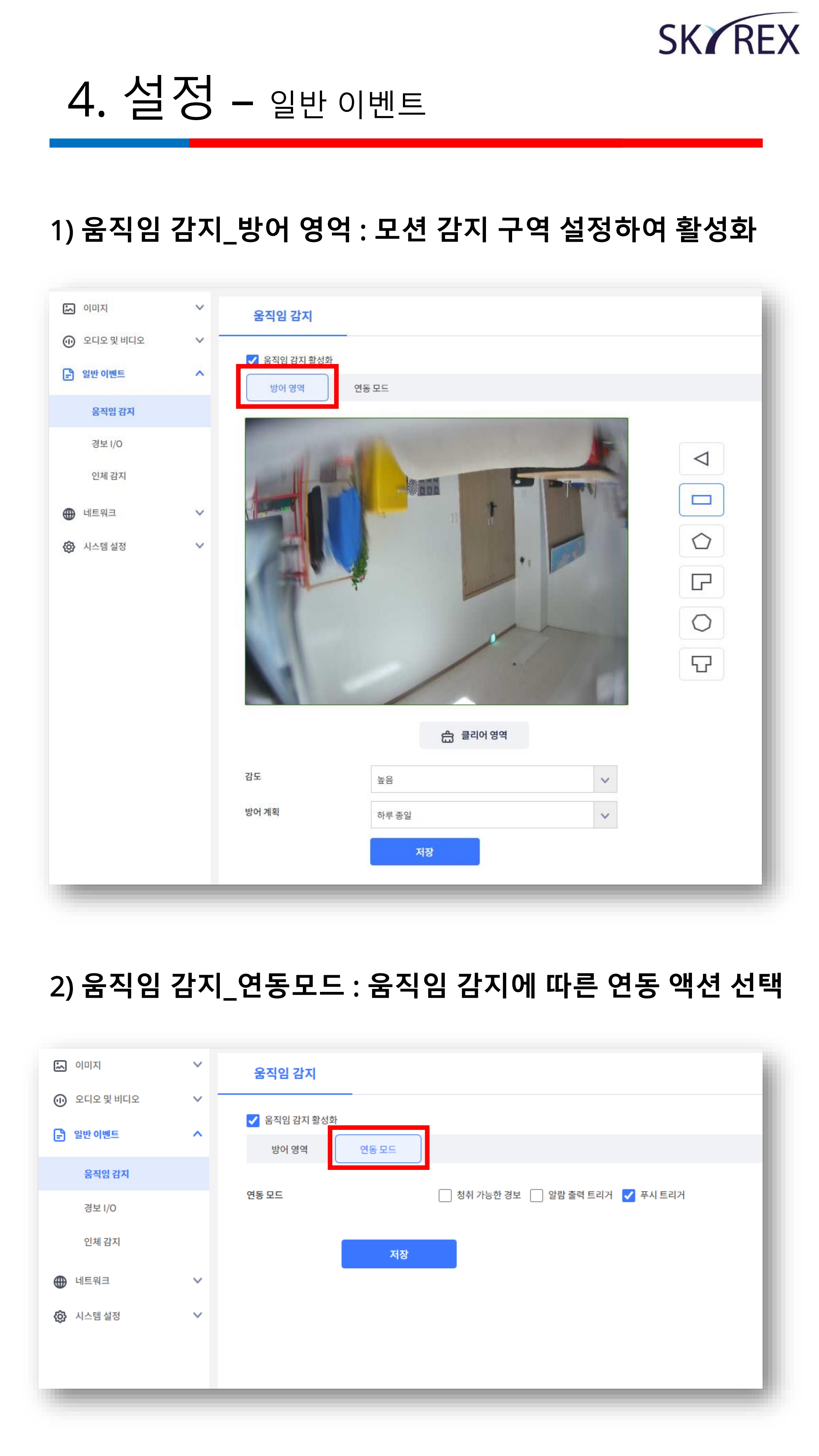
Task: Enable the 알람 출력 트리거 checkbox
Action: click(537, 1195)
